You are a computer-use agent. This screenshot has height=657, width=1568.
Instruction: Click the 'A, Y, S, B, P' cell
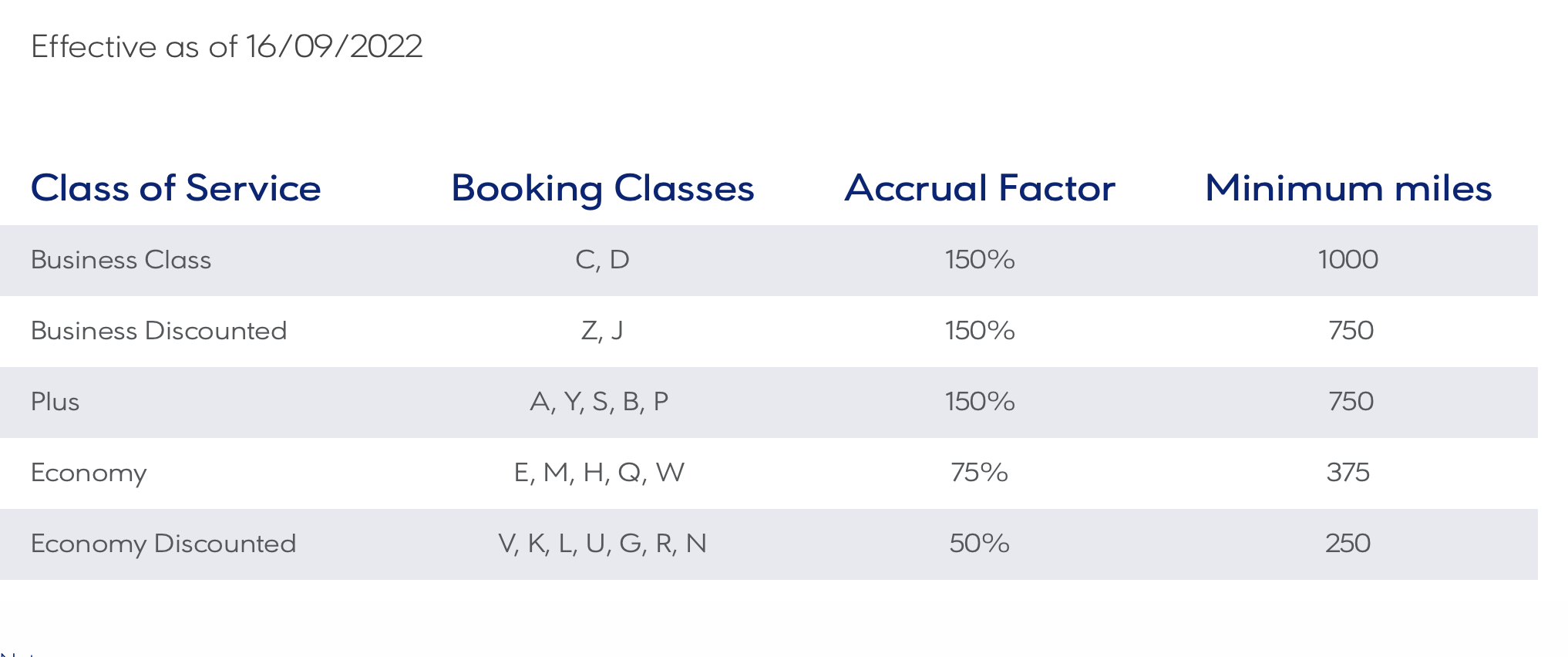pos(599,402)
